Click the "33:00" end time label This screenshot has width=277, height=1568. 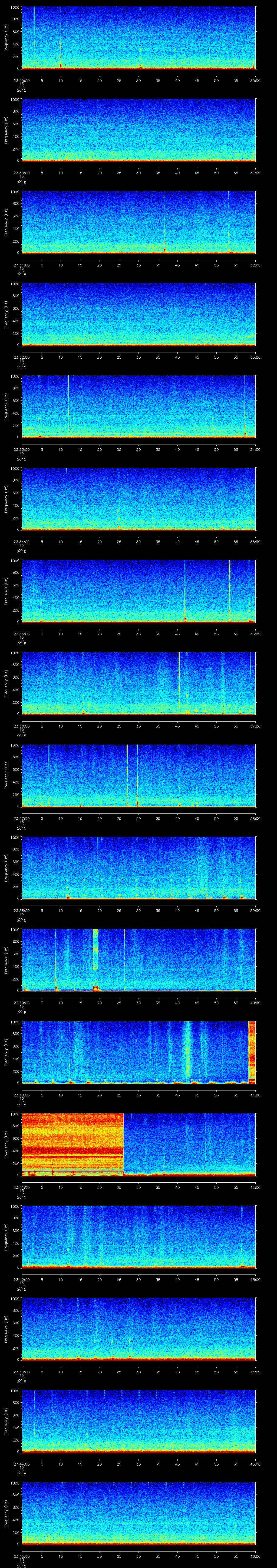(256, 357)
